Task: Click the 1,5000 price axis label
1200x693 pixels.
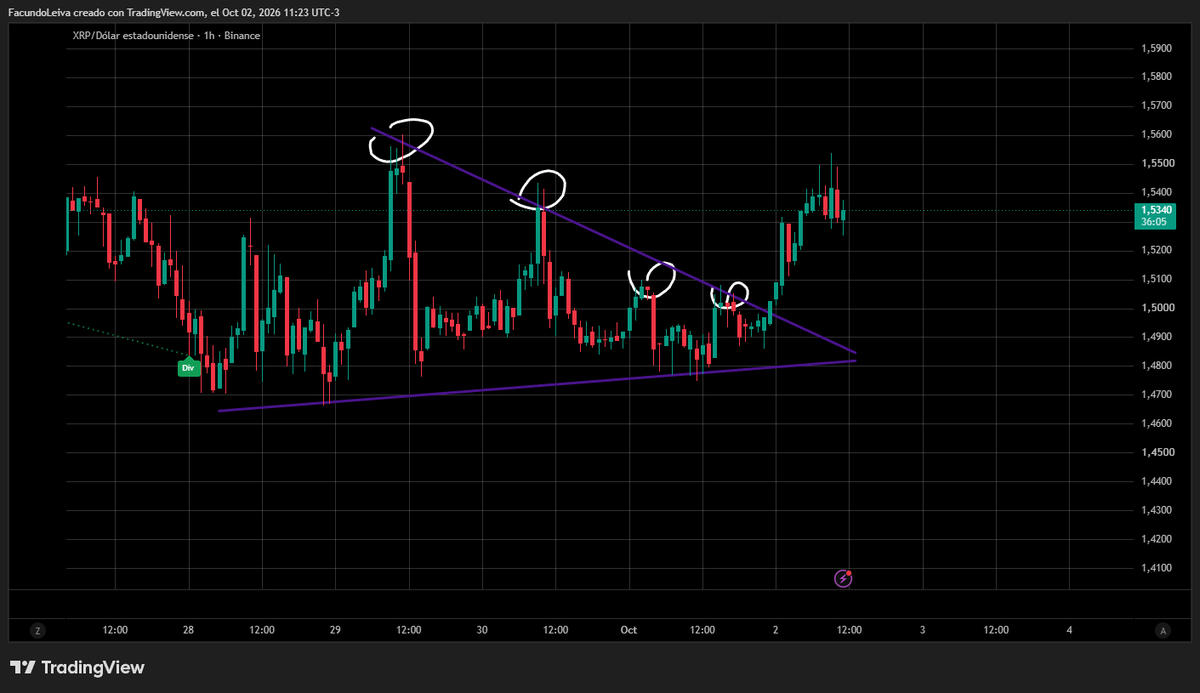Action: [x=1157, y=308]
